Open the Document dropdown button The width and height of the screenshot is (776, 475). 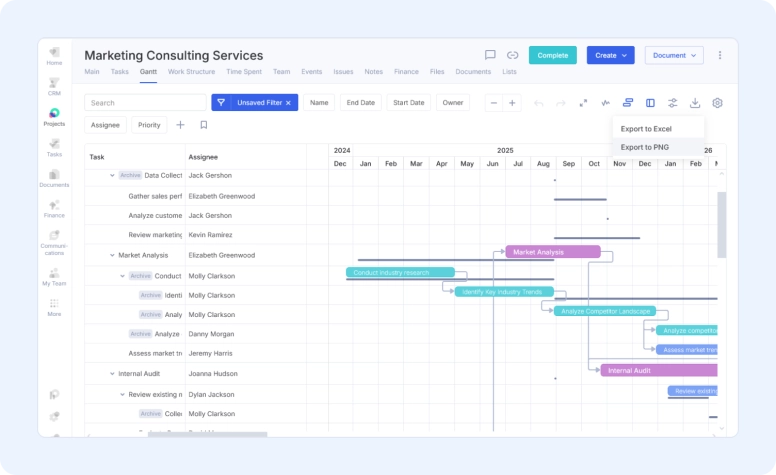[674, 55]
